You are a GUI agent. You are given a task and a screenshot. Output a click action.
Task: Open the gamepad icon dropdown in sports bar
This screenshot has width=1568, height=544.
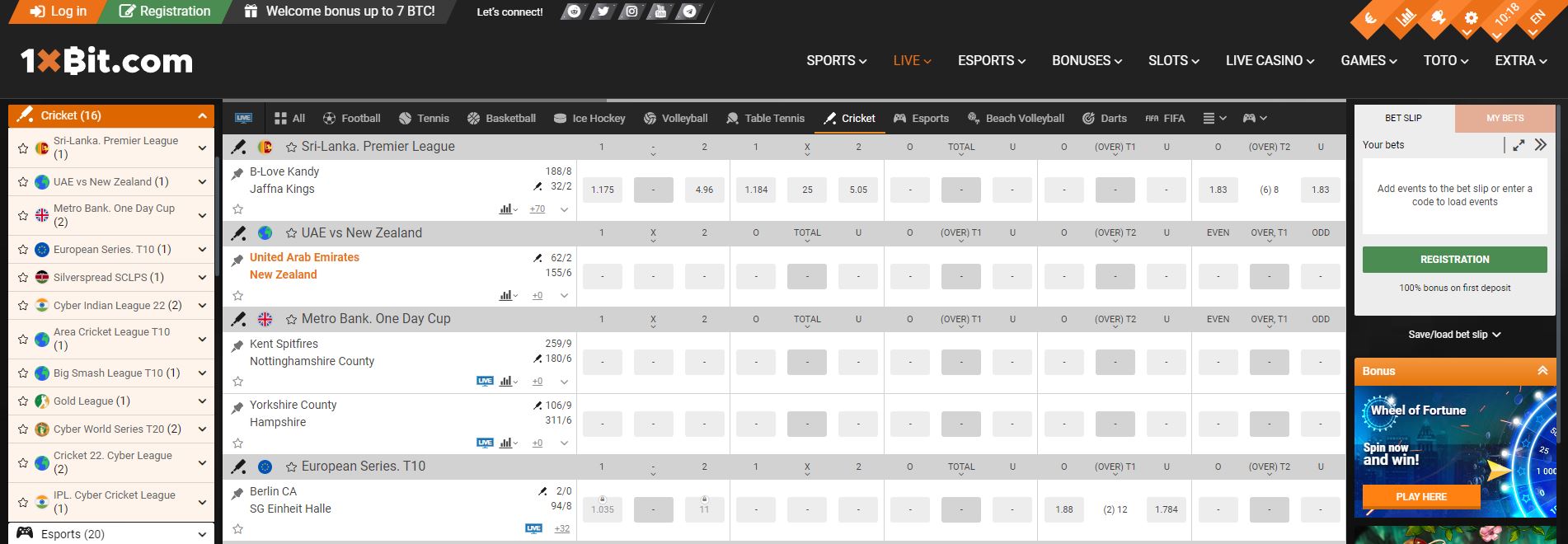coord(1255,118)
